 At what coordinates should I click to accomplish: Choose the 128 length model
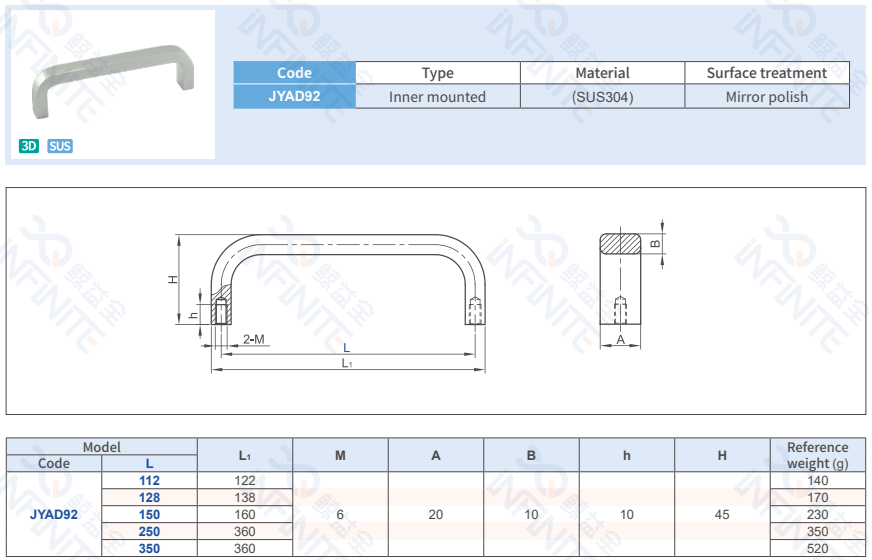pos(149,498)
